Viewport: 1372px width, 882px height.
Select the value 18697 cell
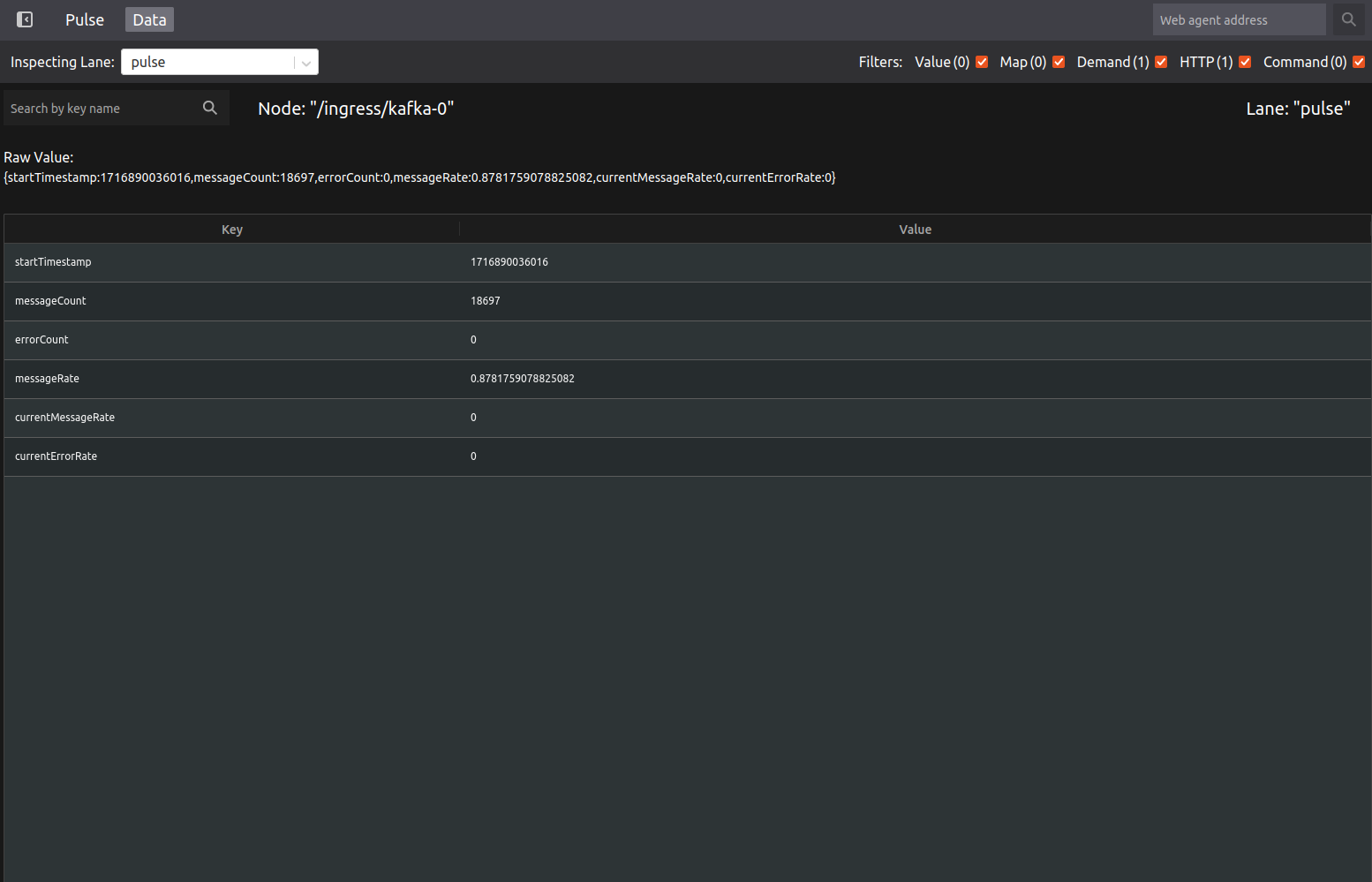click(916, 301)
